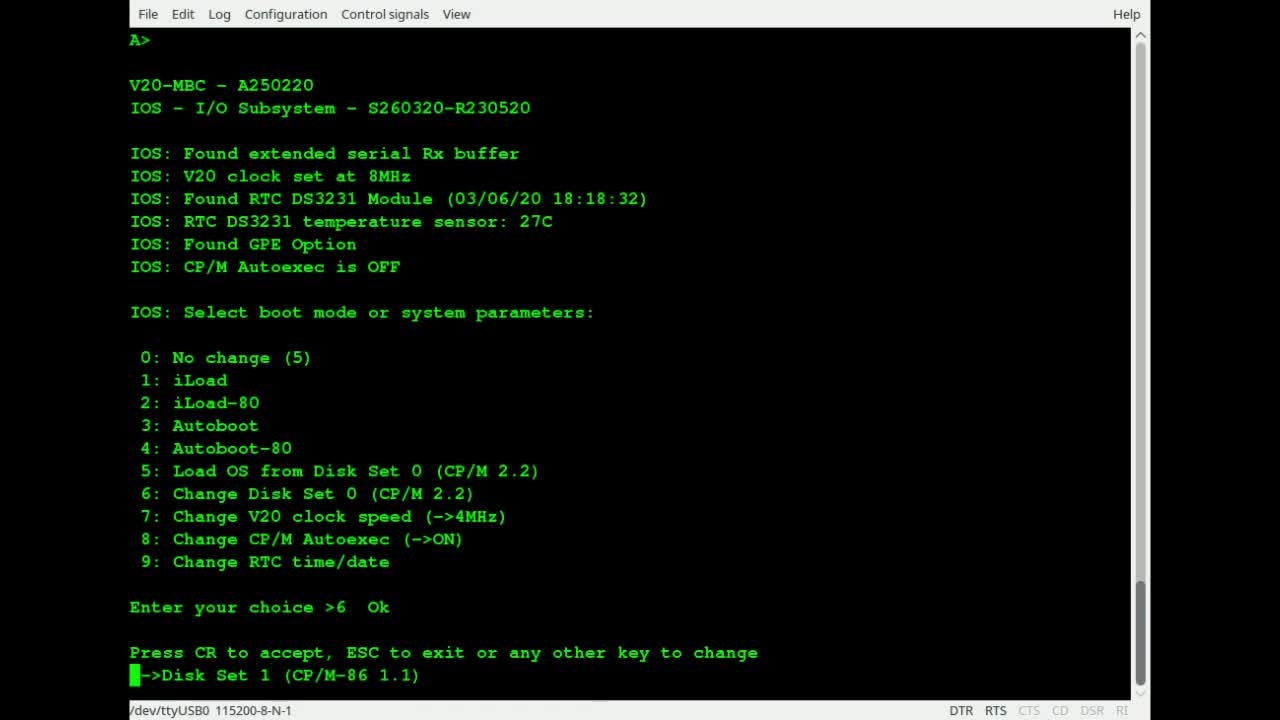Click the 'Enter your choice >6 Ok' line
Screen dimensions: 1280x720
click(x=259, y=608)
